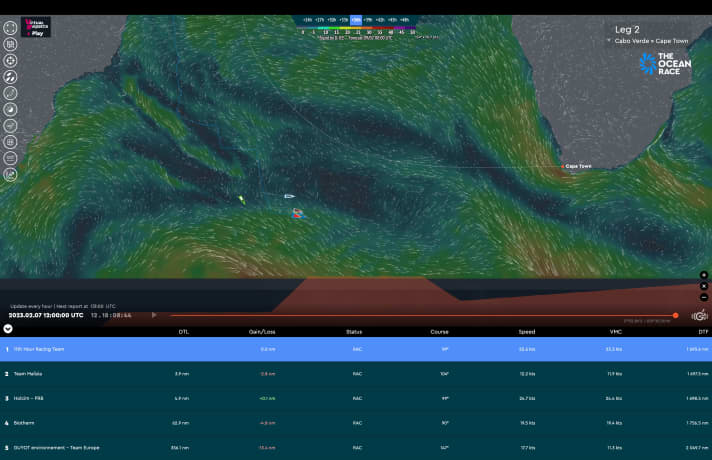Select the Biotherm row
Viewport: 712px width, 460px height.
click(356, 423)
